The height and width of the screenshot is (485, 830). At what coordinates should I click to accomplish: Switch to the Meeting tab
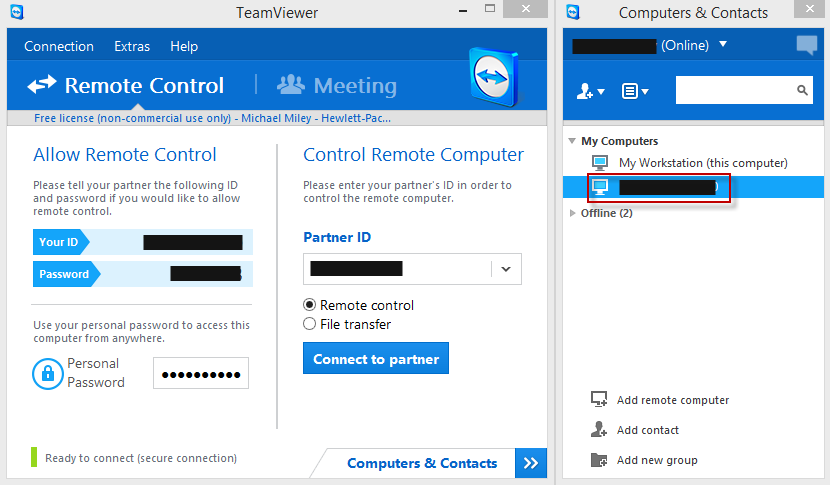tap(337, 86)
